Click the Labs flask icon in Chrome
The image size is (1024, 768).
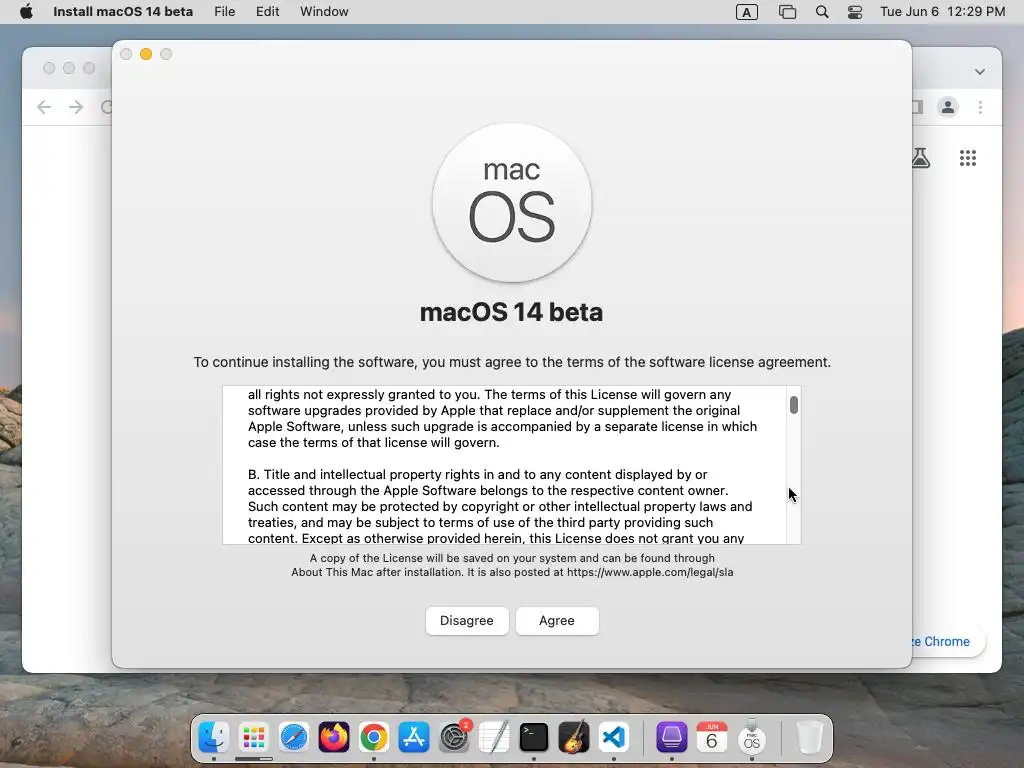click(x=921, y=158)
